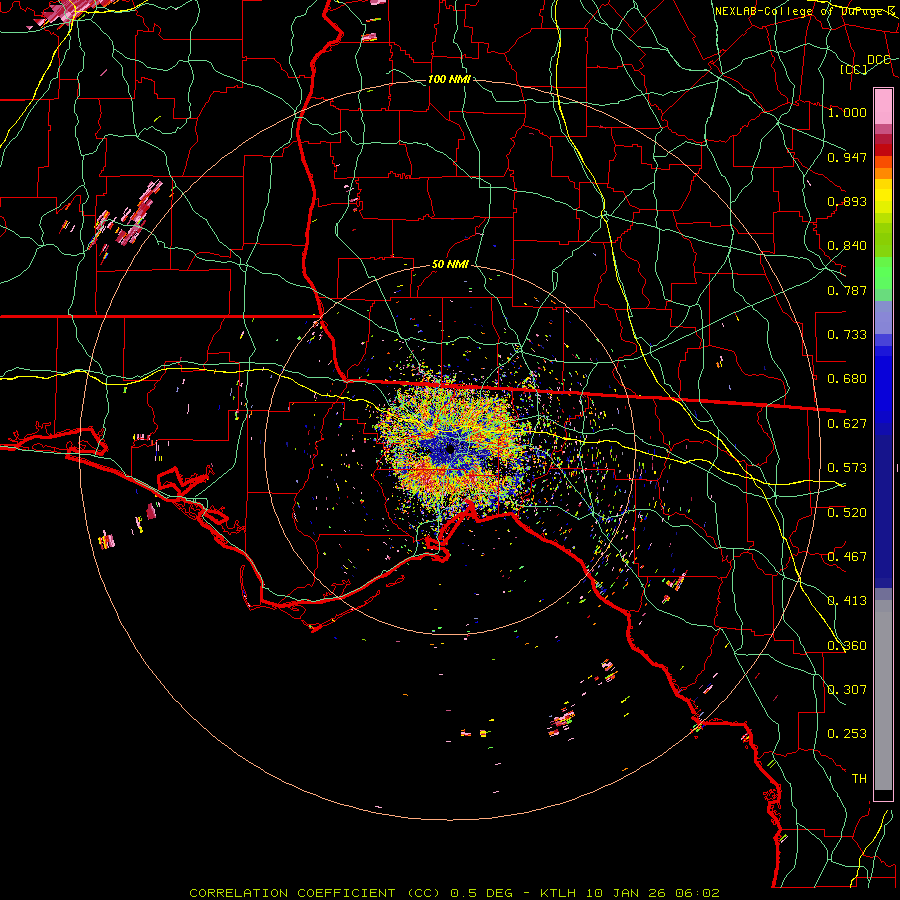900x900 pixels.
Task: Click the 0.947 color scale value
Action: tap(847, 157)
